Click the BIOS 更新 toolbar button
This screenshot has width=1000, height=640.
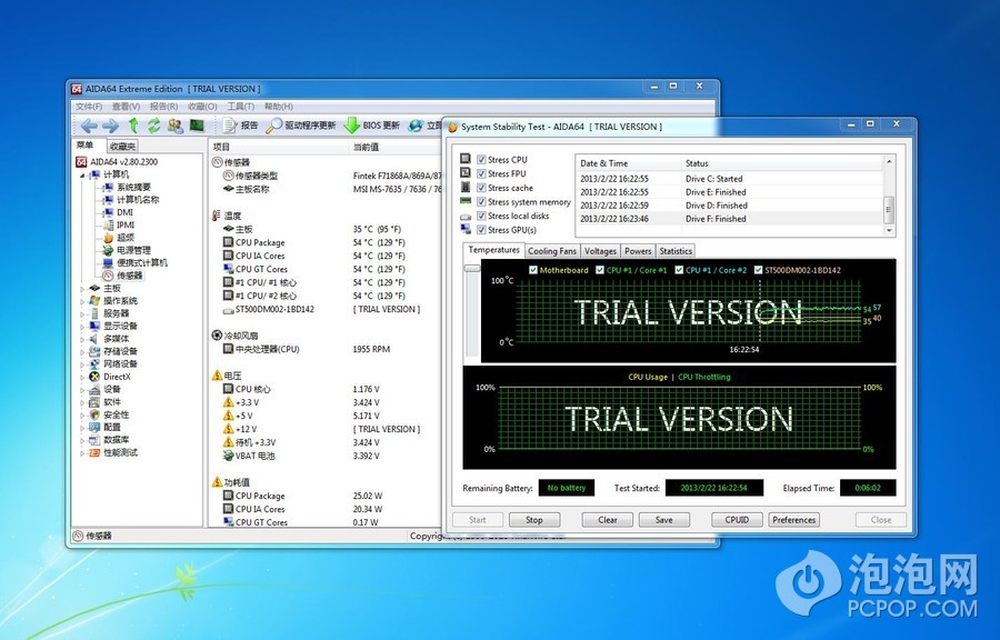click(372, 126)
